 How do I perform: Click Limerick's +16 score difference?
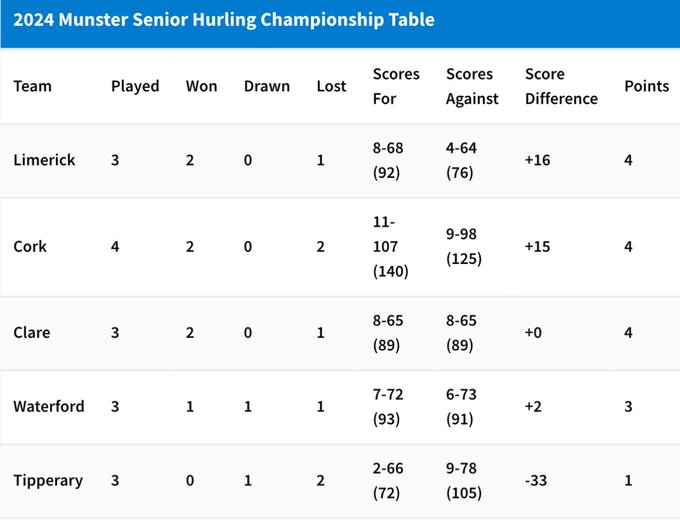pyautogui.click(x=537, y=160)
